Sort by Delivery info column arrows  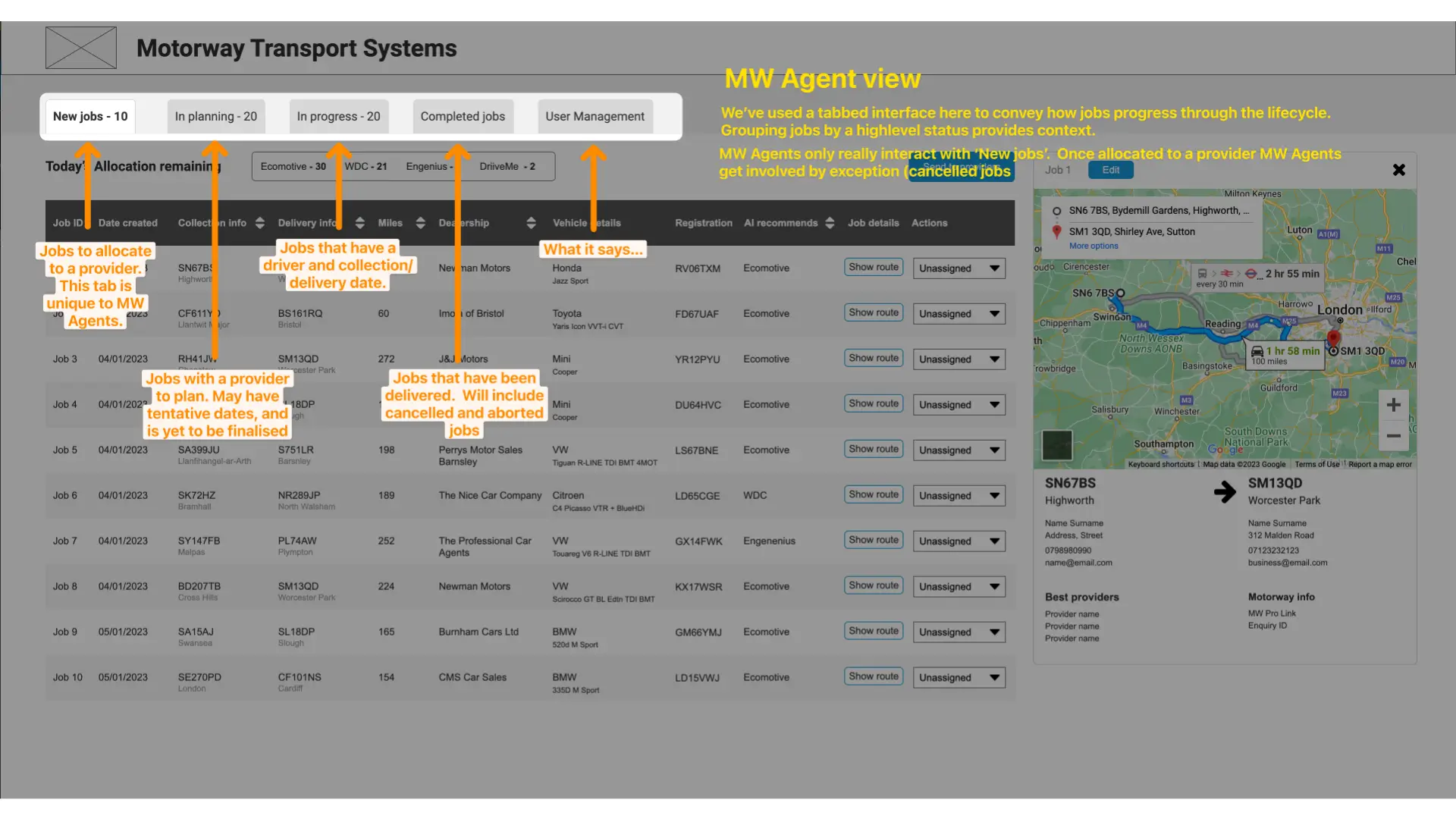pyautogui.click(x=360, y=223)
